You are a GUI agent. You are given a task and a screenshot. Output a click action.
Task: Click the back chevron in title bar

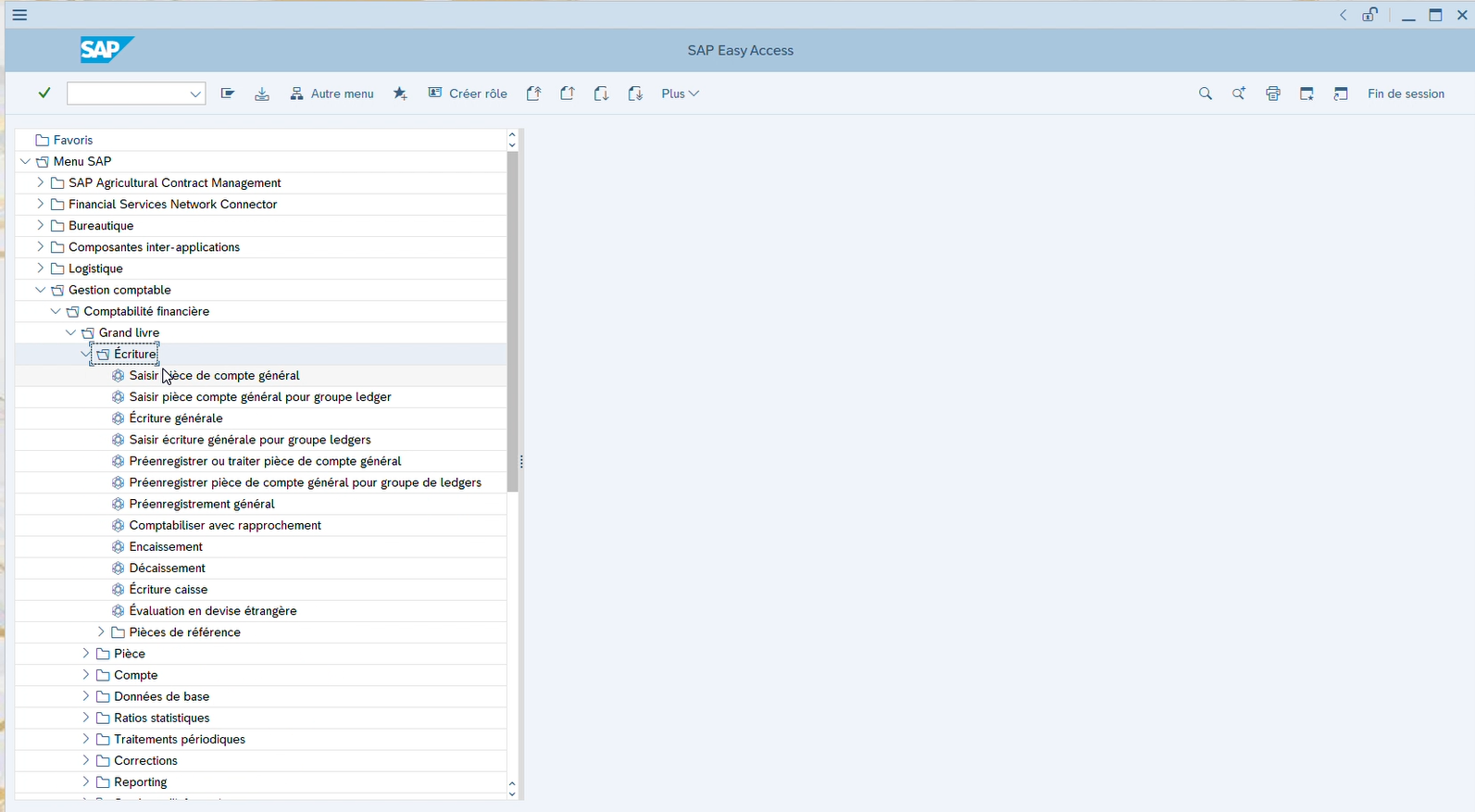[x=1343, y=15]
